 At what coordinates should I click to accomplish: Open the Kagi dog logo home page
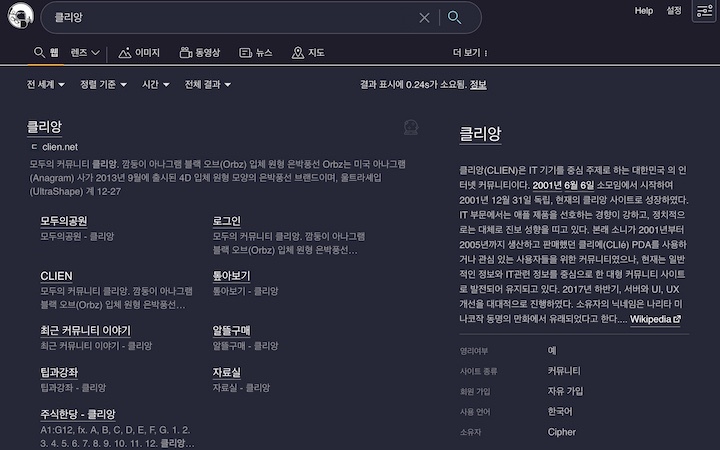coord(20,16)
